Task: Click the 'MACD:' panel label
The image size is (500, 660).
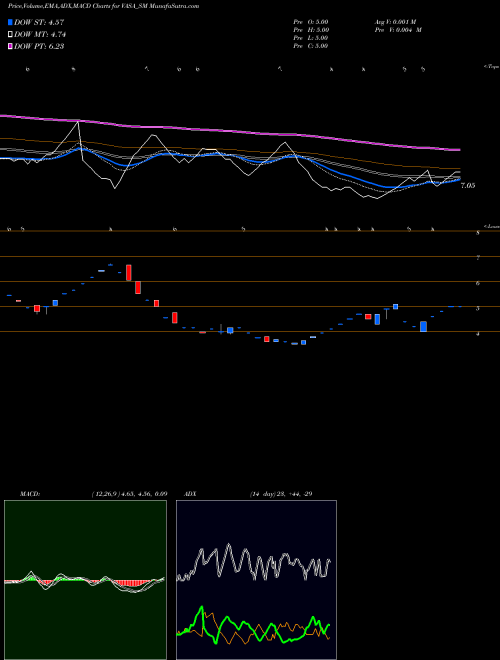Action: (x=30, y=494)
